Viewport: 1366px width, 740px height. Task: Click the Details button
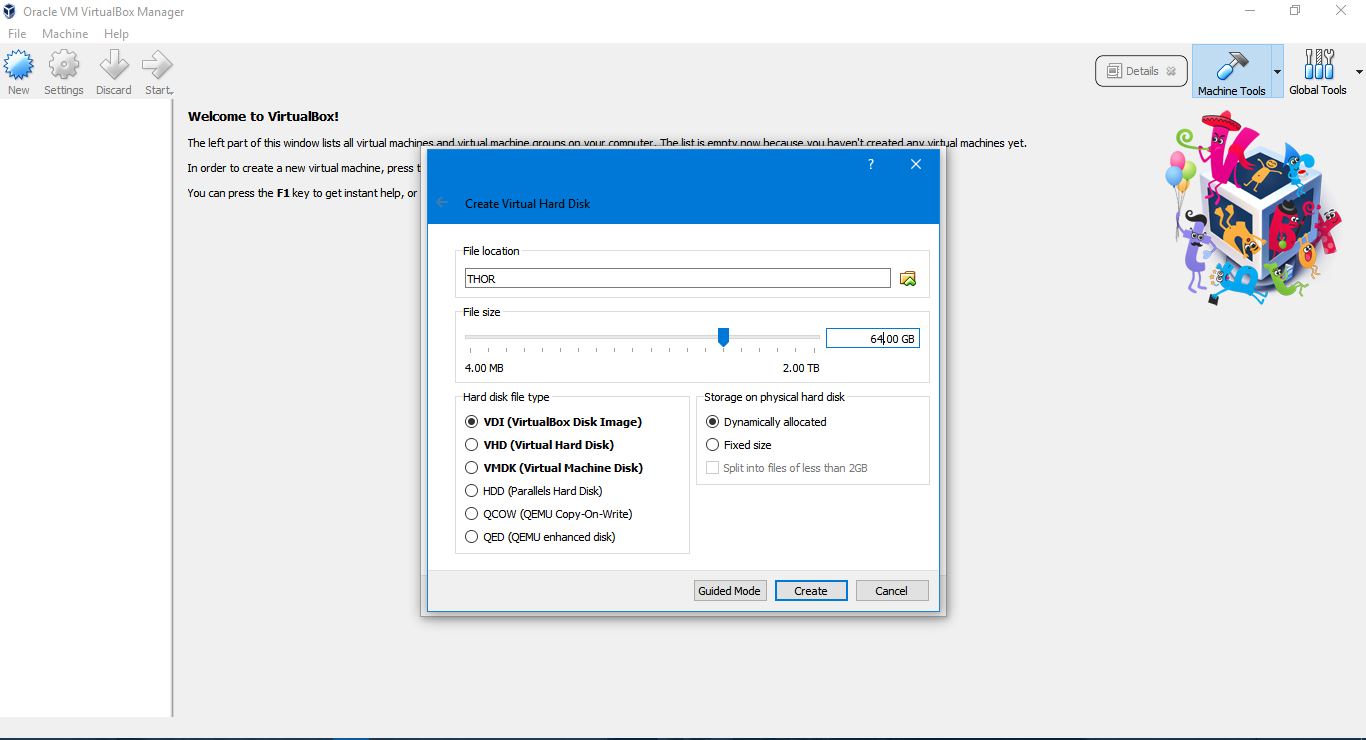pos(1142,71)
